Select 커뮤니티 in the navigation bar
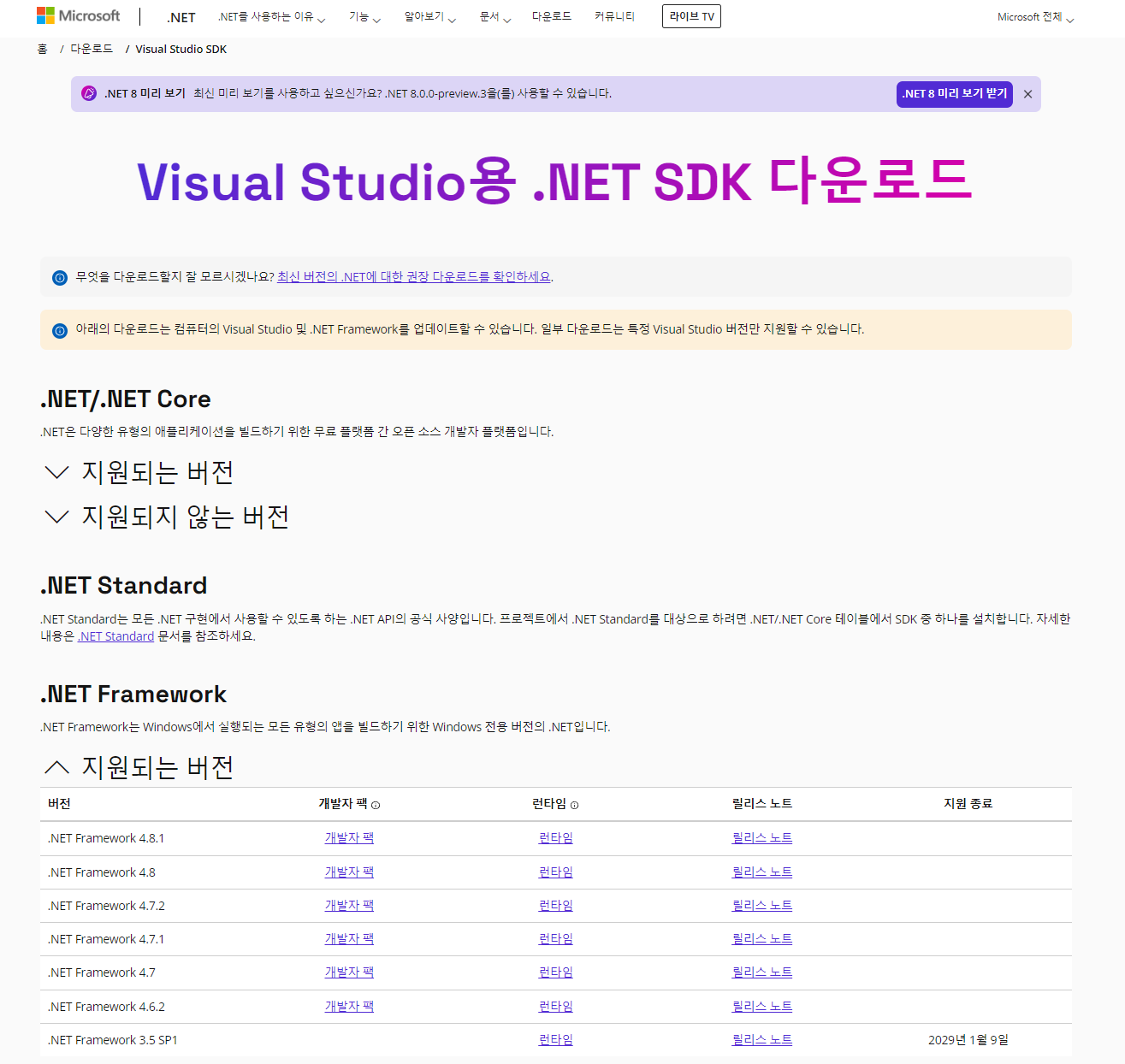The width and height of the screenshot is (1125, 1064). coord(614,15)
